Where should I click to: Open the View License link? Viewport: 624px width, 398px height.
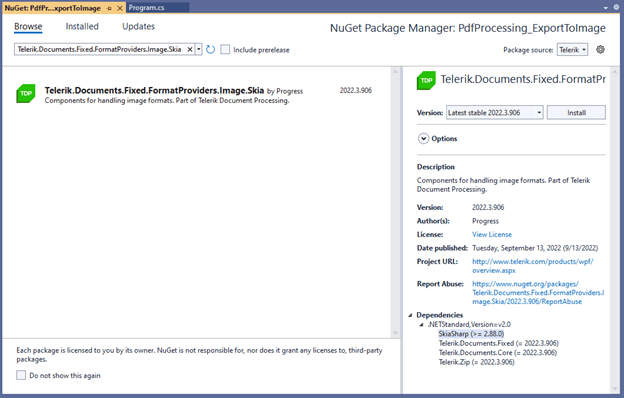tap(492, 234)
